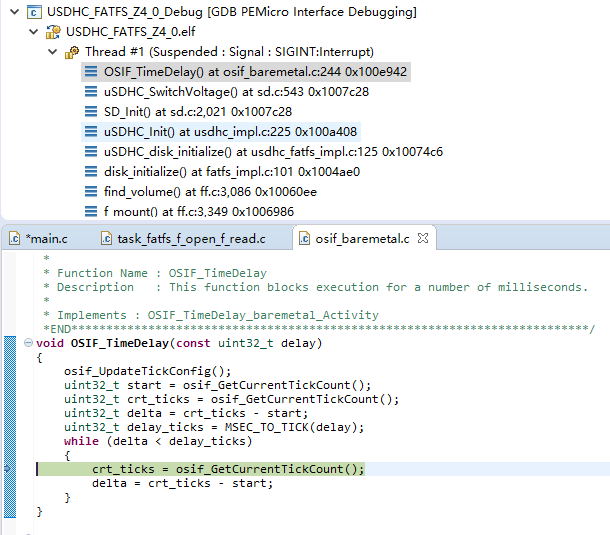This screenshot has width=610, height=535.
Task: Click the while (delta < delay_ticks) line
Action: click(x=158, y=441)
